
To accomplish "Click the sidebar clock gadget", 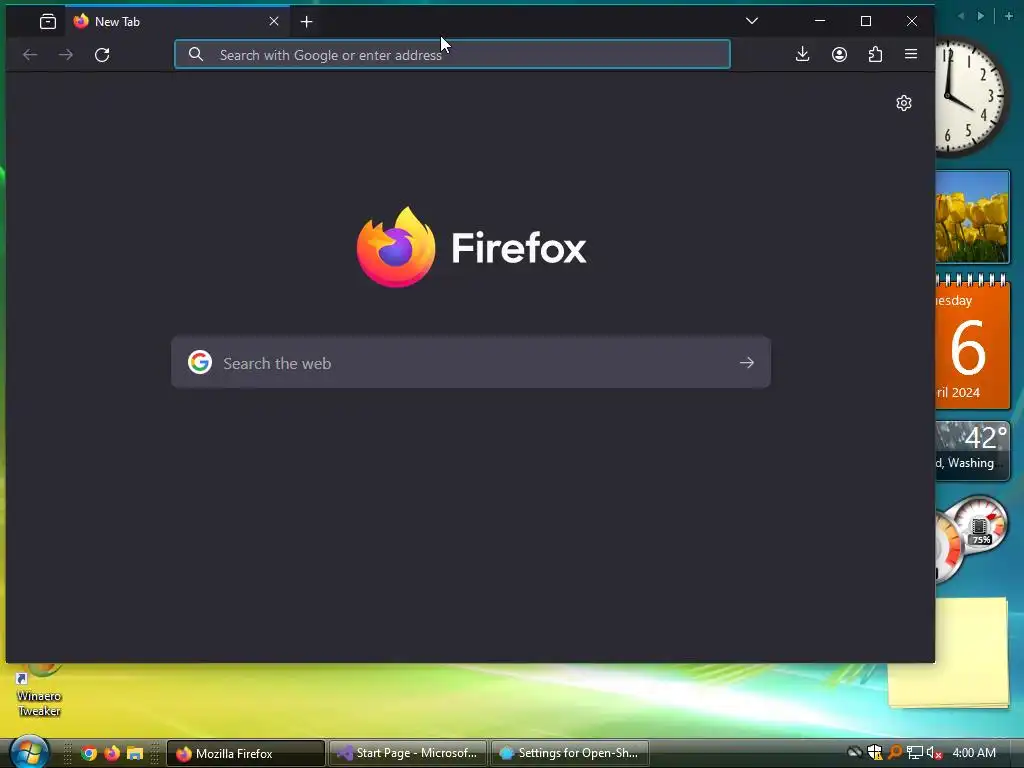I will pos(971,97).
